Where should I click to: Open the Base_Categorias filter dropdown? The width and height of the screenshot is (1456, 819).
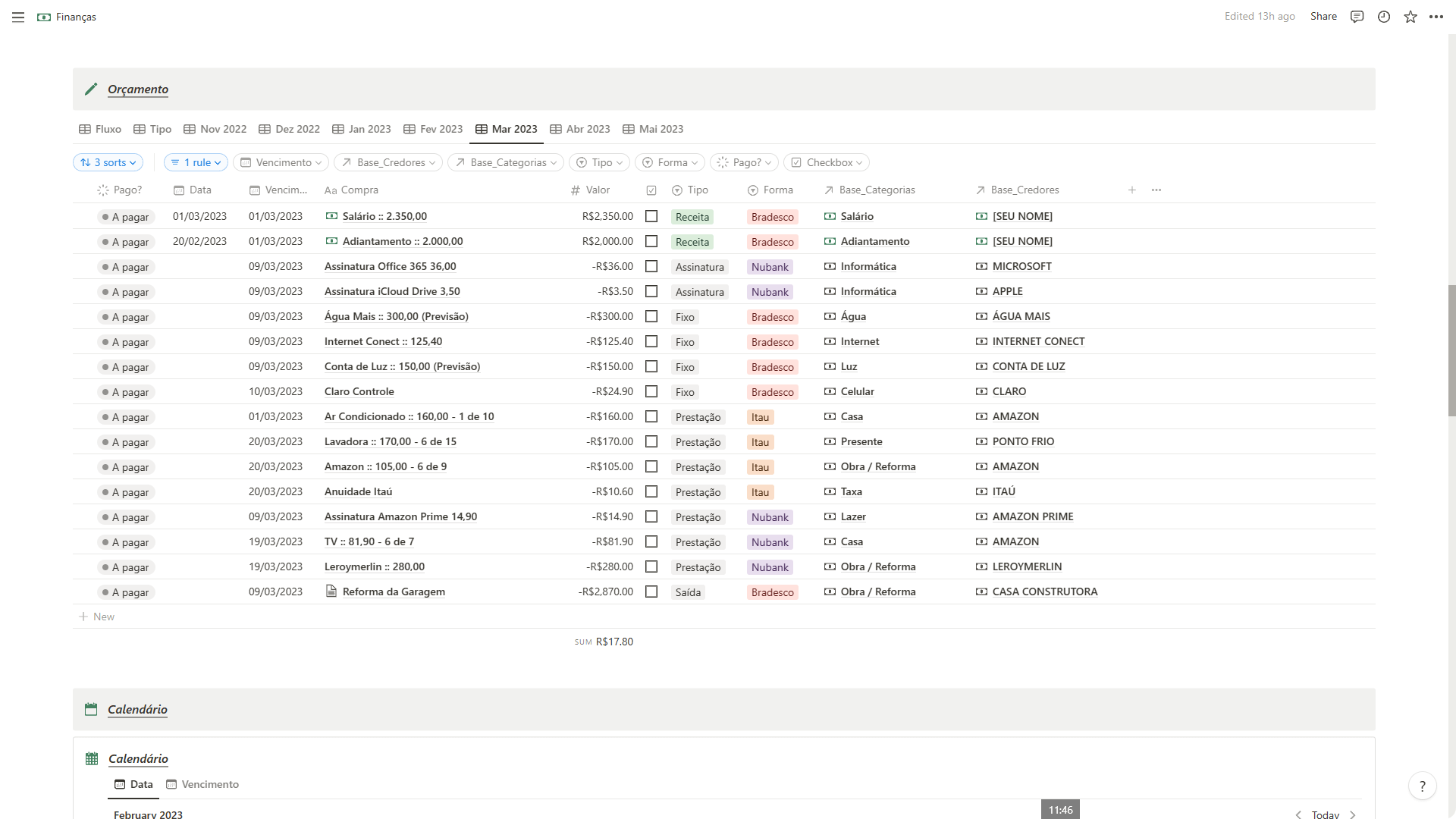506,162
